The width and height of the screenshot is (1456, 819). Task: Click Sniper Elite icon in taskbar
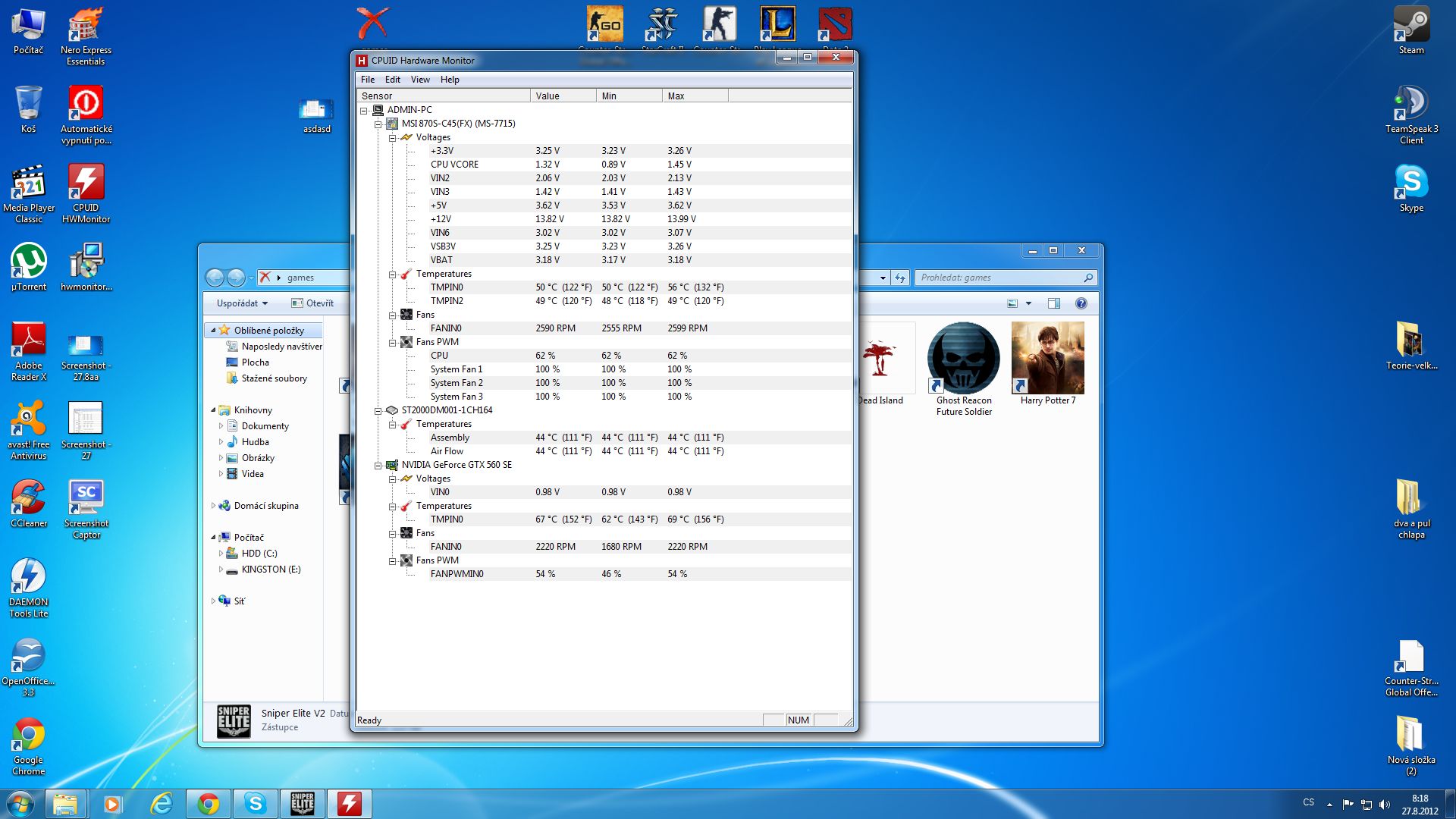click(303, 804)
